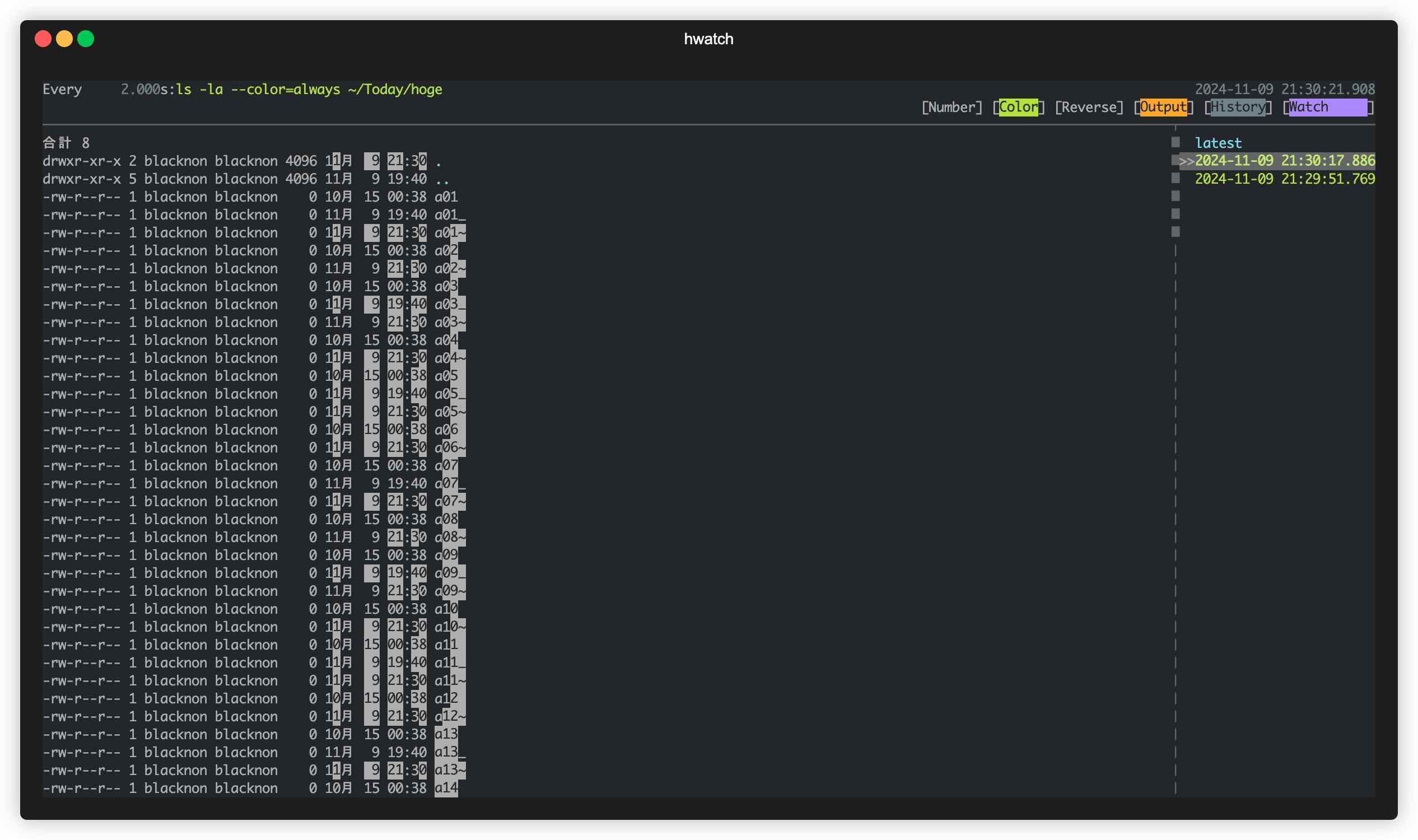This screenshot has height=840, width=1418.
Task: Toggle the Color indicator in header
Action: [x=1018, y=107]
